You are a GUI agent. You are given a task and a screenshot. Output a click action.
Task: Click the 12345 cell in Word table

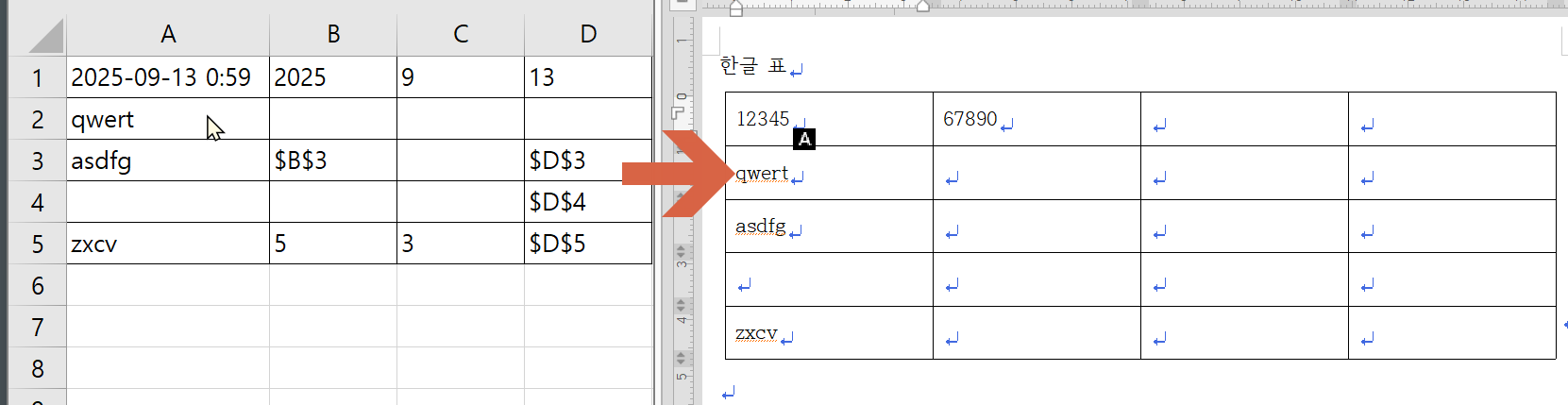tap(829, 119)
